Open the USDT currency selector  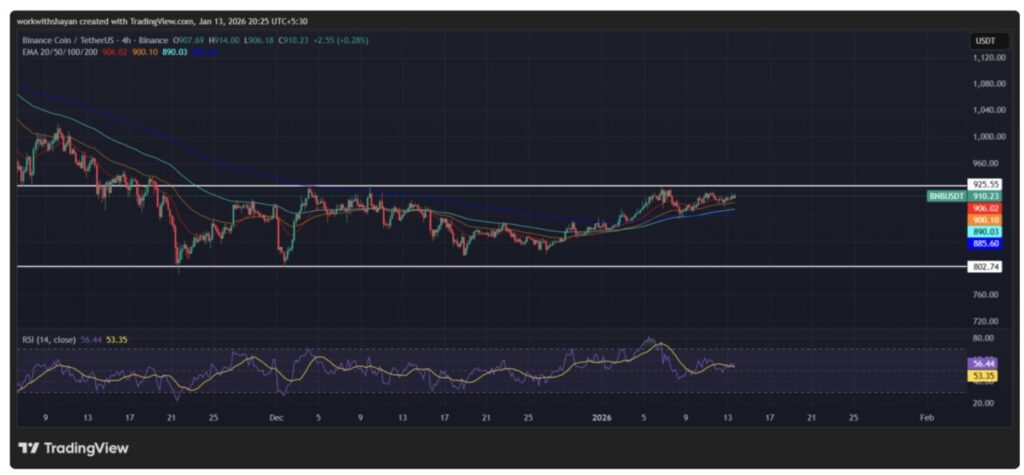pos(983,41)
